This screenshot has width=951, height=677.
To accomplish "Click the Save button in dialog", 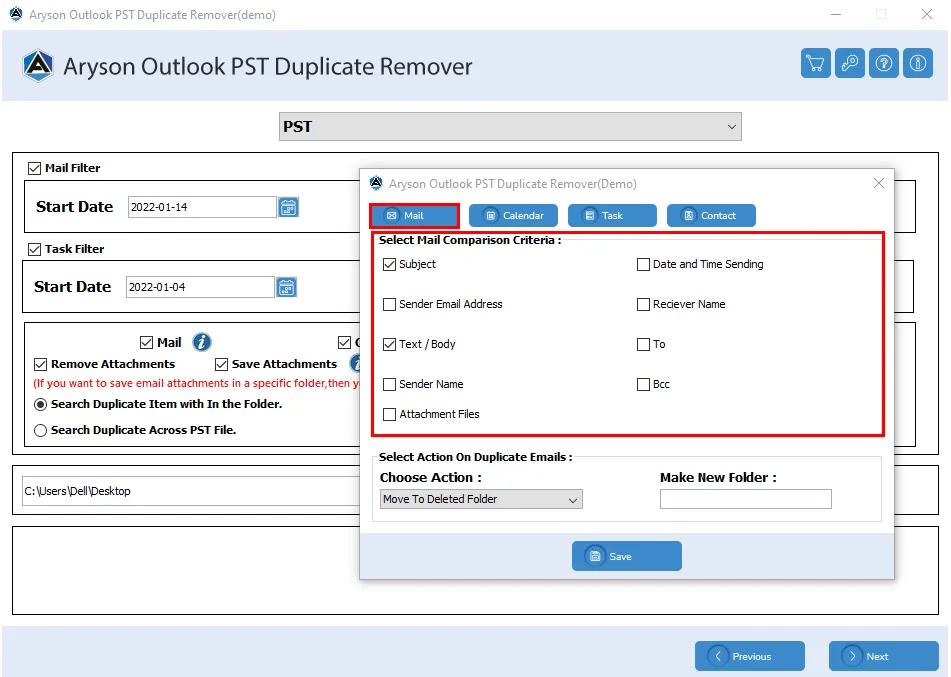I will point(627,556).
